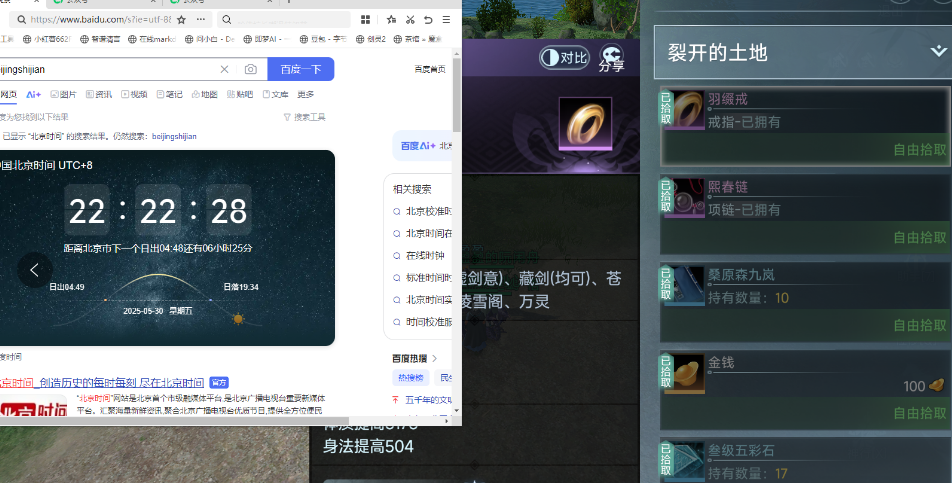Click the 金钱 gold ingot icon

[x=688, y=373]
